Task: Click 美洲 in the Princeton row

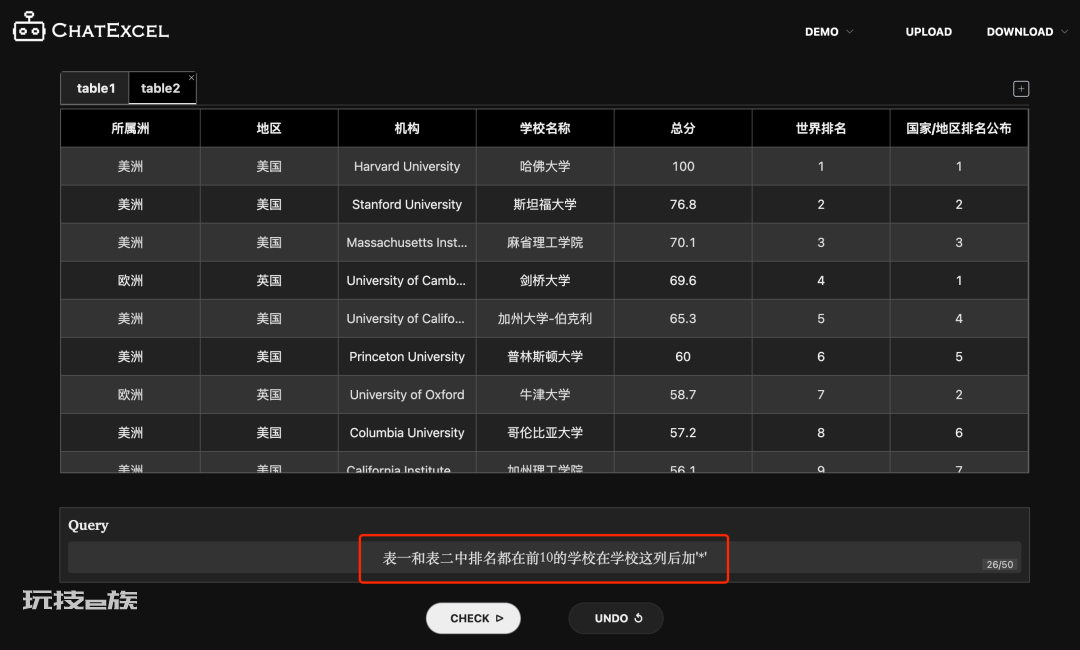Action: (x=130, y=357)
